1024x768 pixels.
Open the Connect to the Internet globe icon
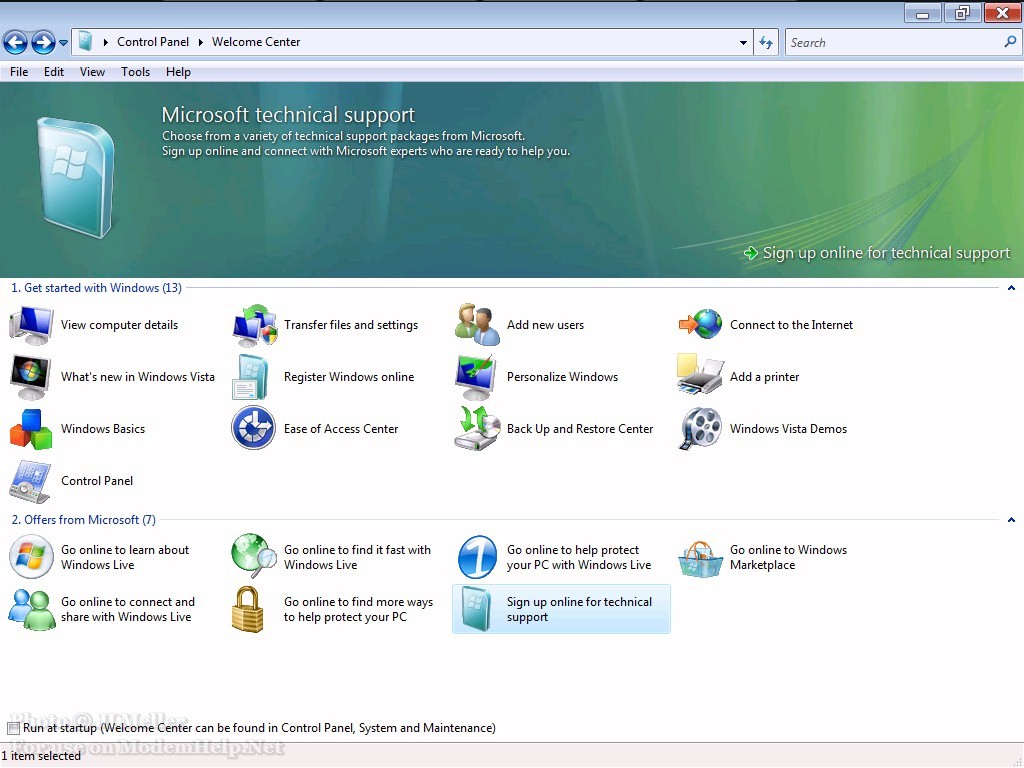(700, 325)
